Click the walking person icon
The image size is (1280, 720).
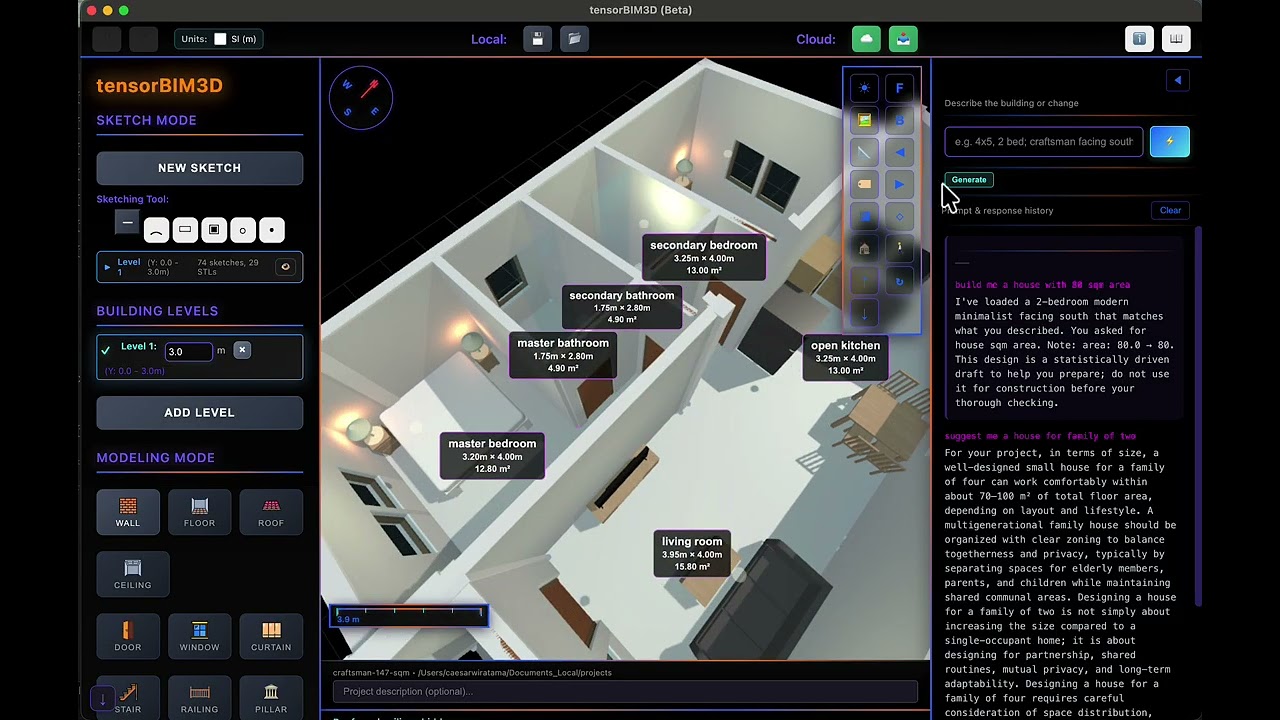click(899, 248)
